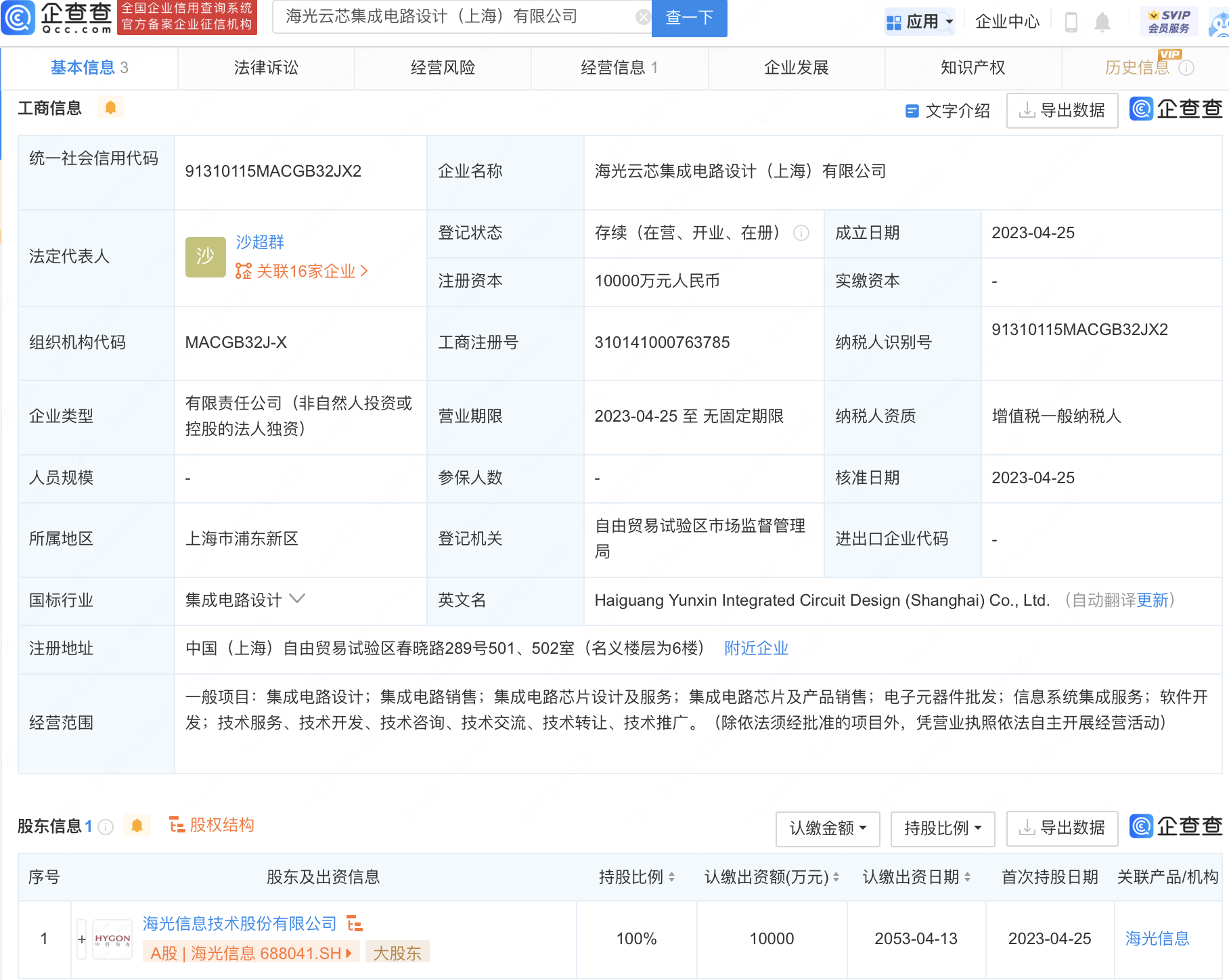Open 附近企业 link after address
The height and width of the screenshot is (980, 1229).
(x=757, y=648)
